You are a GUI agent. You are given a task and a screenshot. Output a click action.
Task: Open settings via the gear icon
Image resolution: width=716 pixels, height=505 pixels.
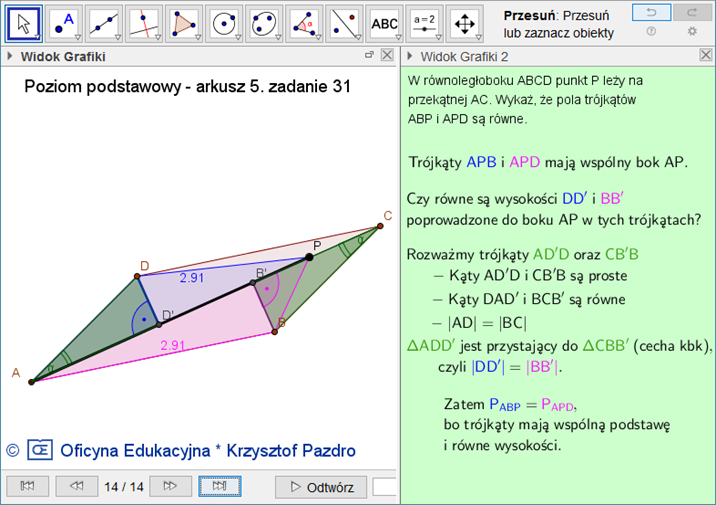pyautogui.click(x=692, y=32)
